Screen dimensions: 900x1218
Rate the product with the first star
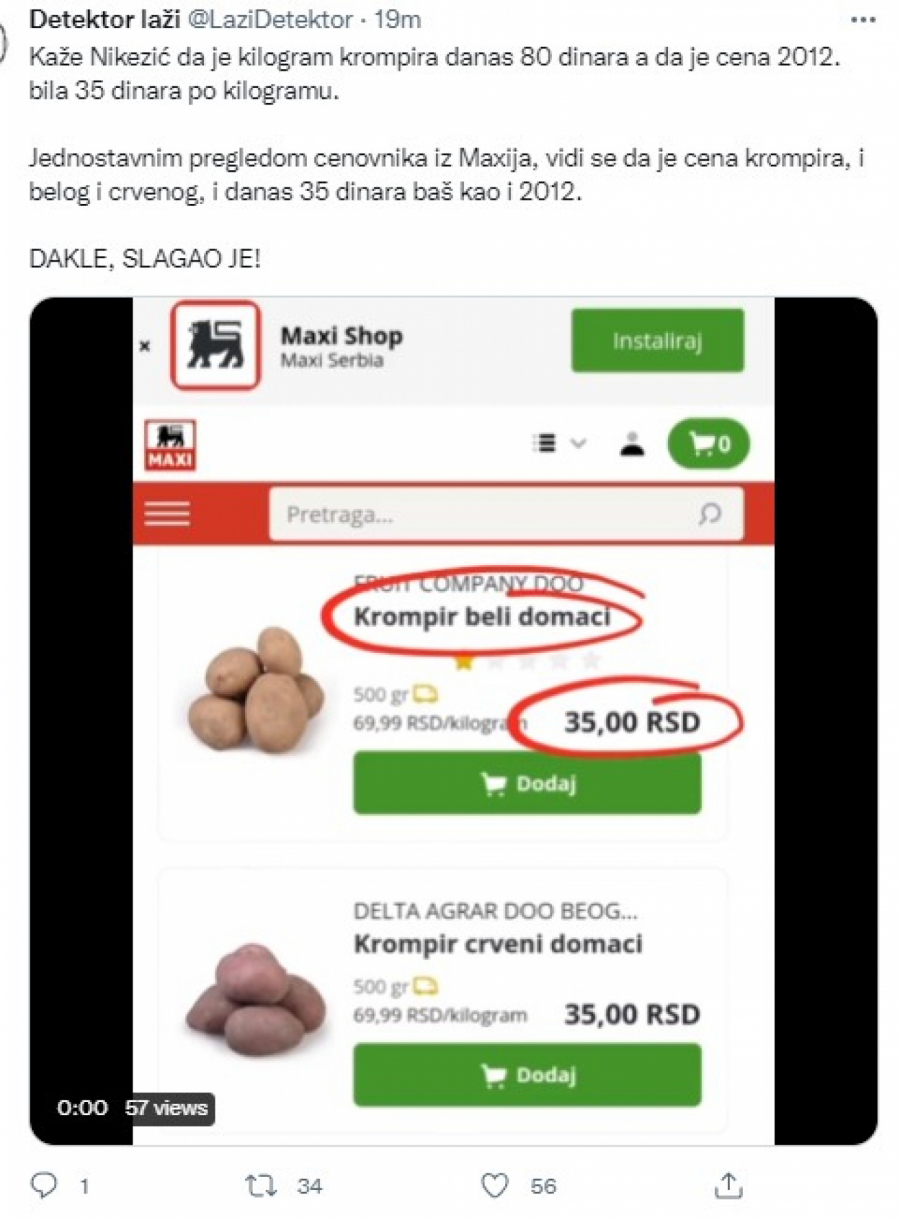(x=463, y=661)
